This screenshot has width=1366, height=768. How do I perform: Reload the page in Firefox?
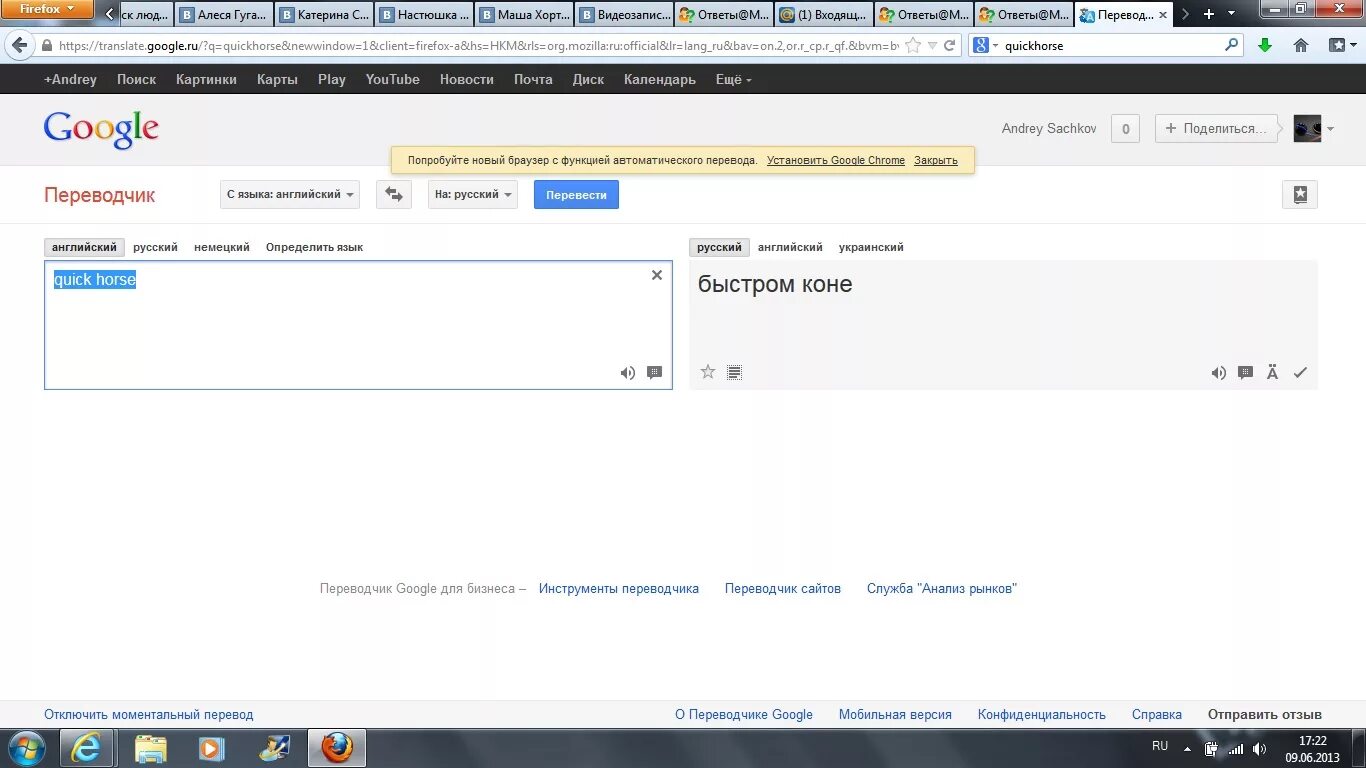pyautogui.click(x=950, y=46)
